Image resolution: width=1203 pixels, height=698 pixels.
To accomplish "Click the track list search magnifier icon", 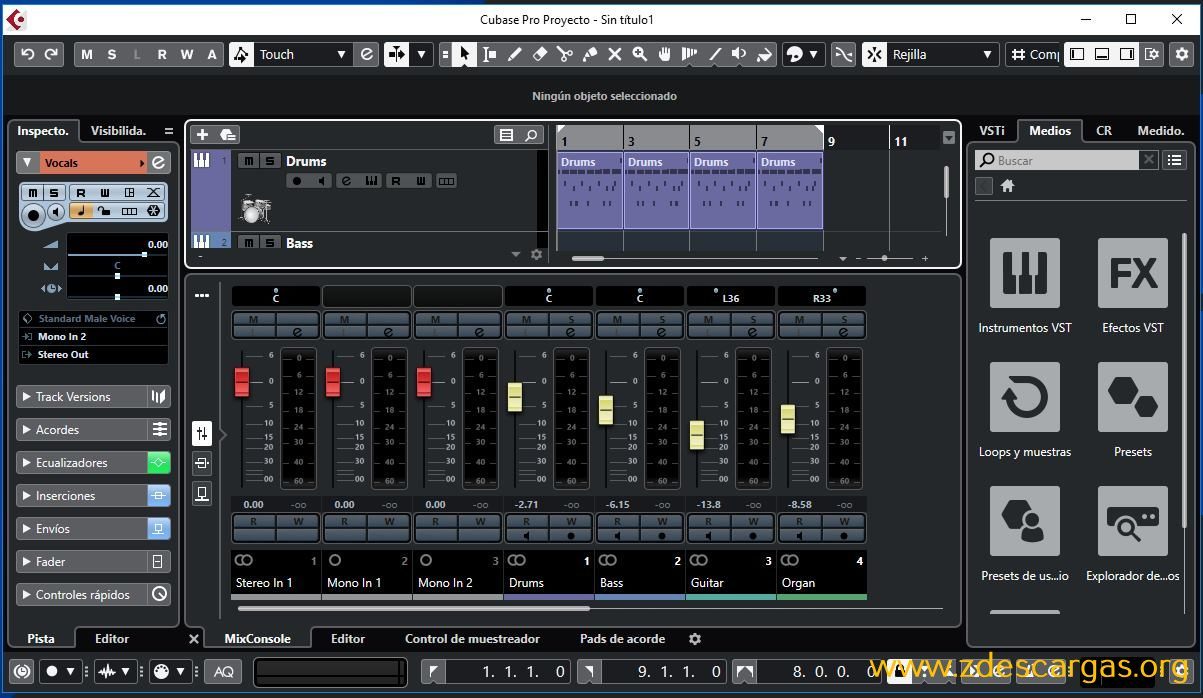I will (x=531, y=135).
